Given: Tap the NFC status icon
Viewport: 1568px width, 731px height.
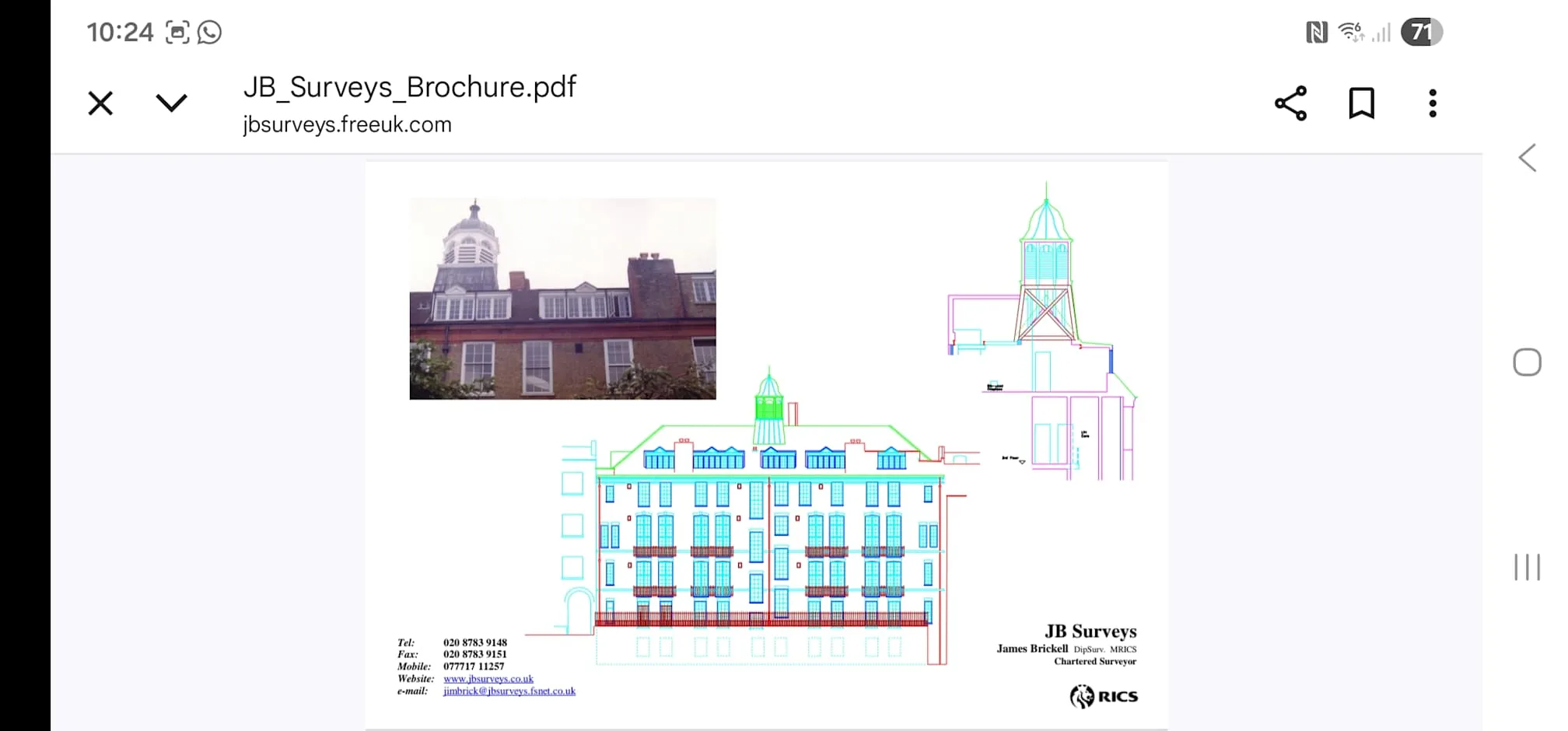Looking at the screenshot, I should 1316,32.
